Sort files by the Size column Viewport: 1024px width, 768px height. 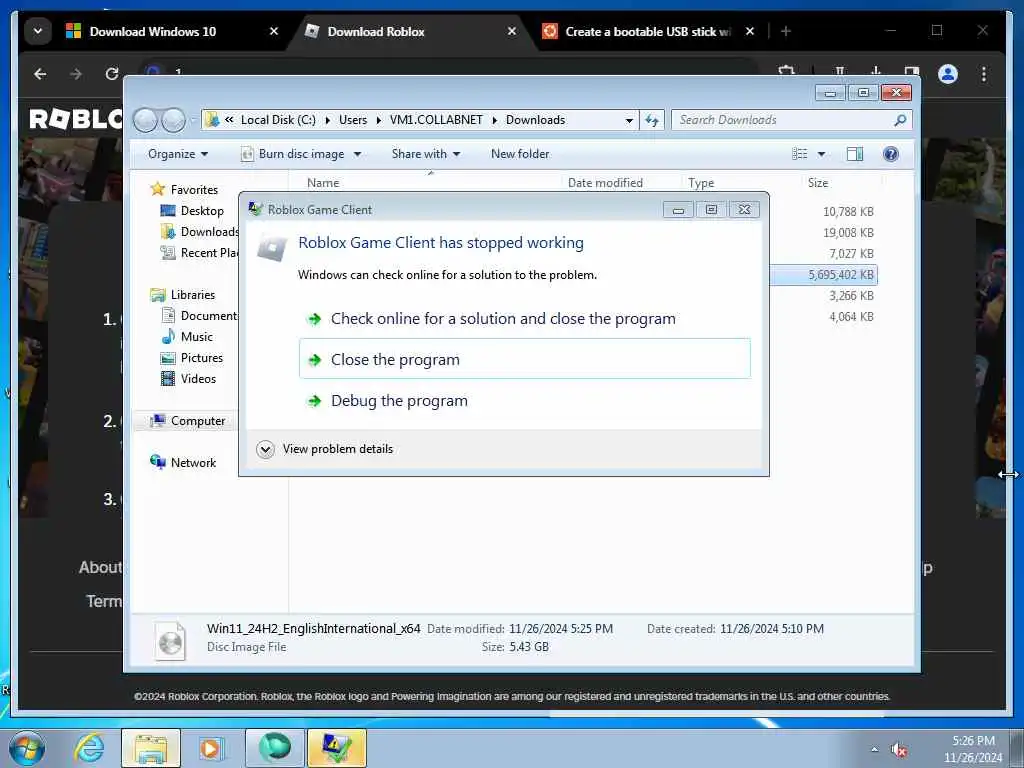818,183
